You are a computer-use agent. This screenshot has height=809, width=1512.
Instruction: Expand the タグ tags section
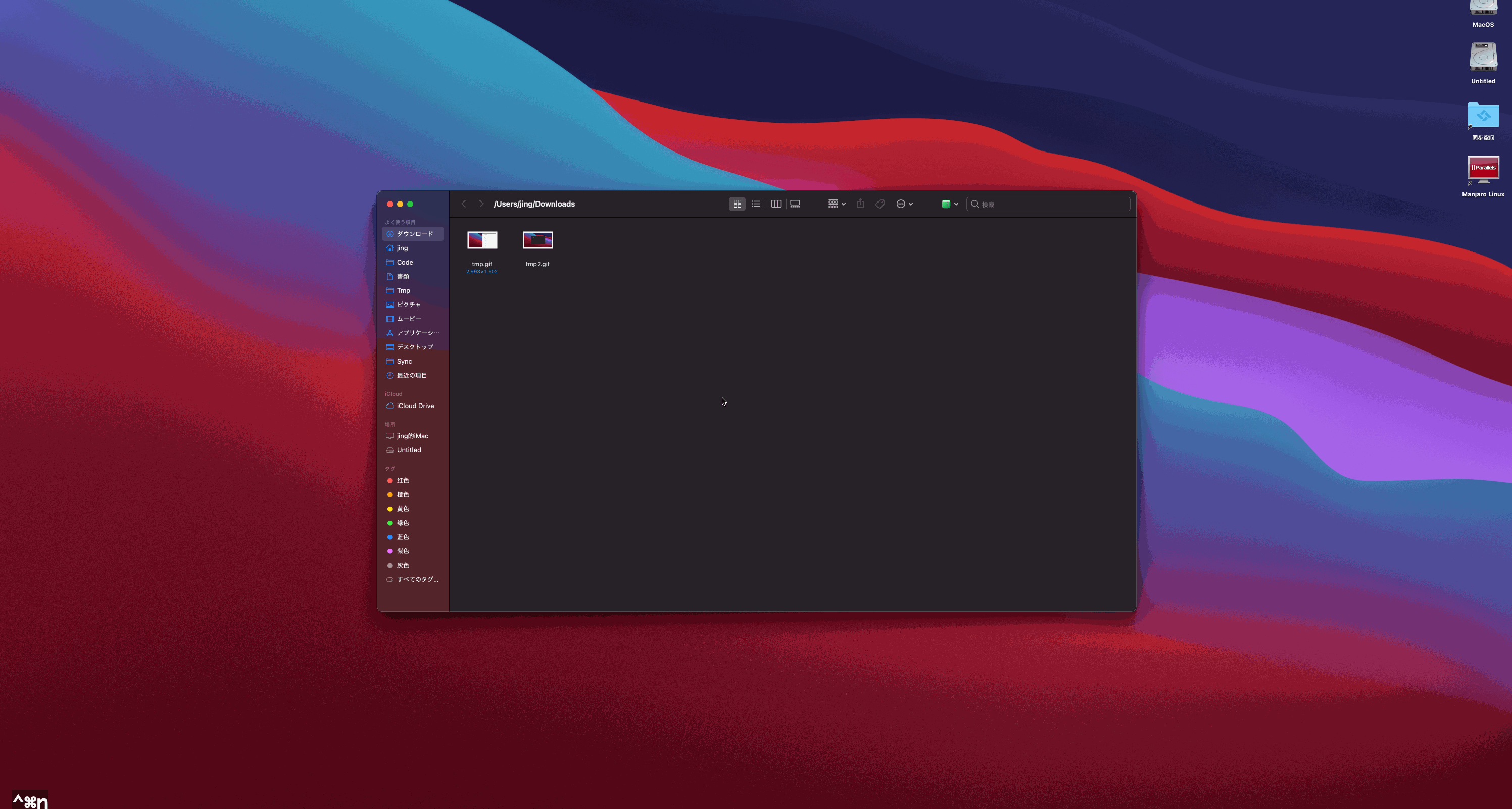pos(390,468)
